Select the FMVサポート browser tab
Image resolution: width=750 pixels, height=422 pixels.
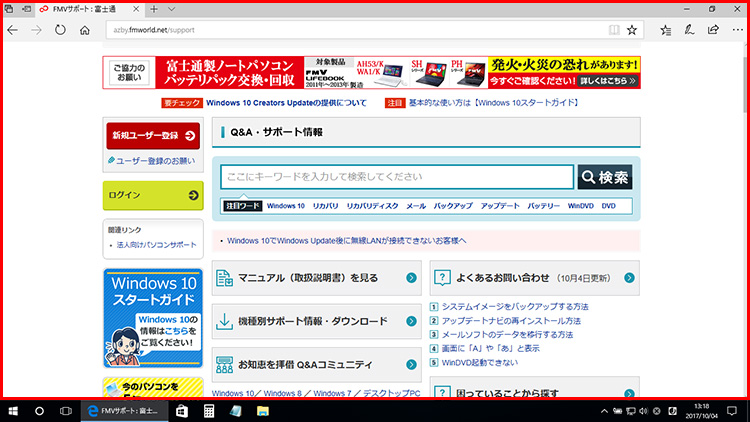point(90,9)
